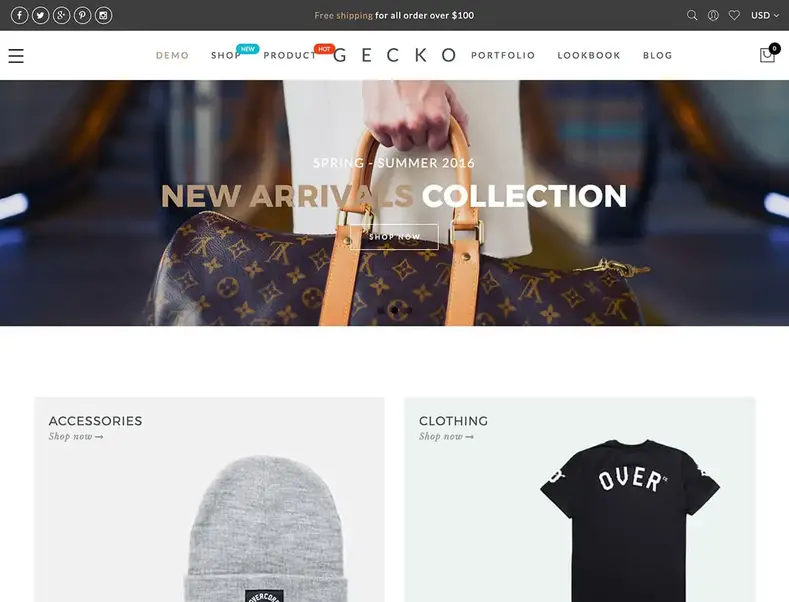Open the user account icon

pyautogui.click(x=713, y=16)
